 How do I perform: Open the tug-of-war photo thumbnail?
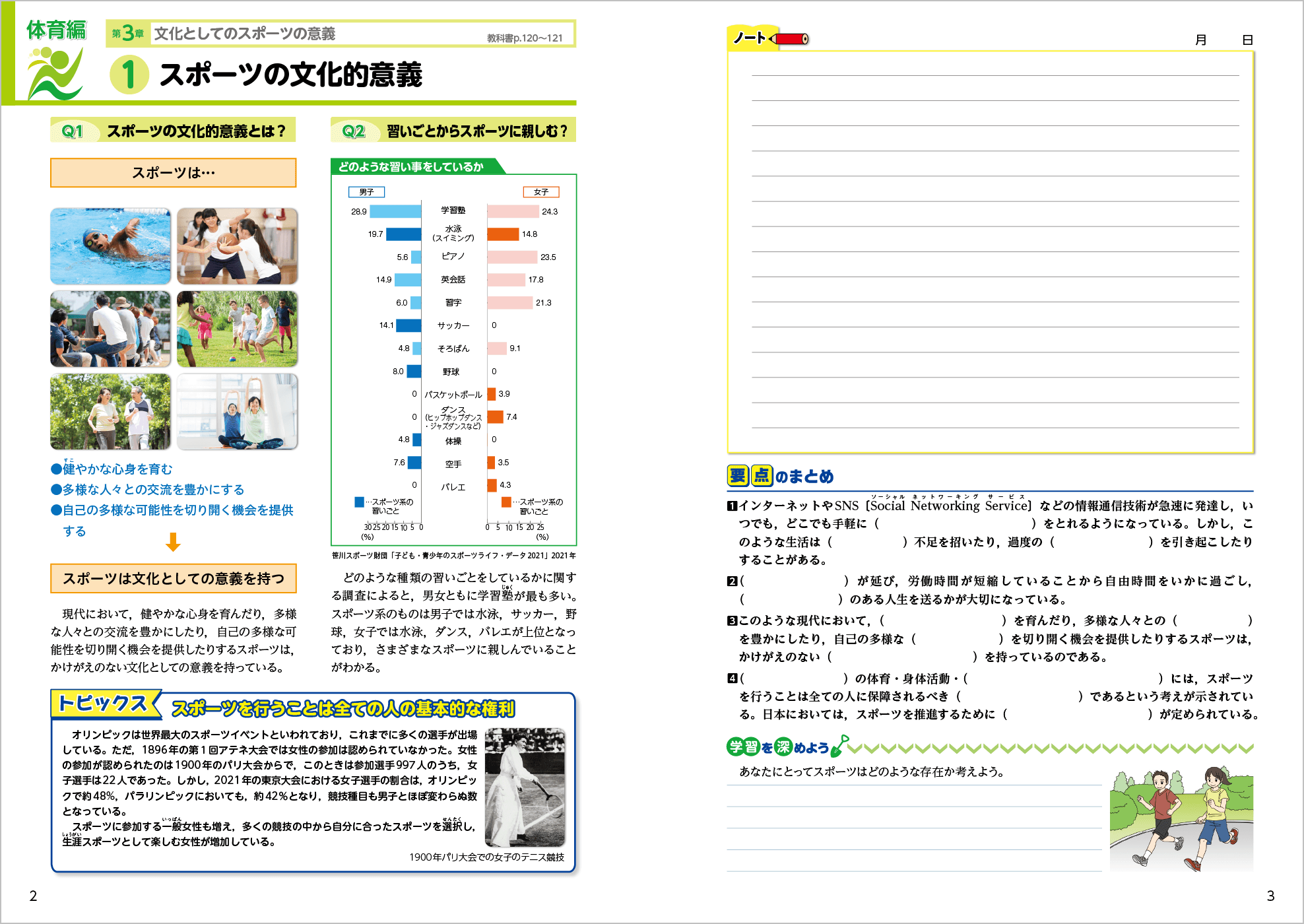[x=110, y=329]
